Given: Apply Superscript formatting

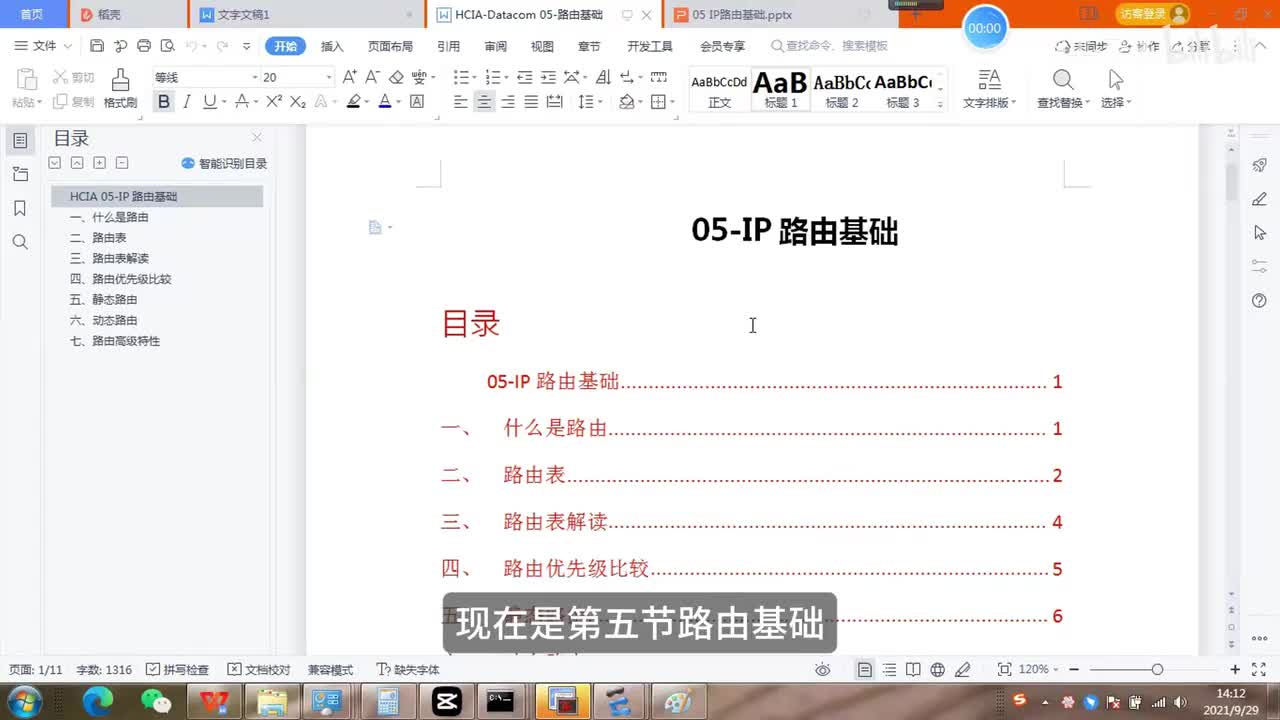Looking at the screenshot, I should (x=273, y=101).
